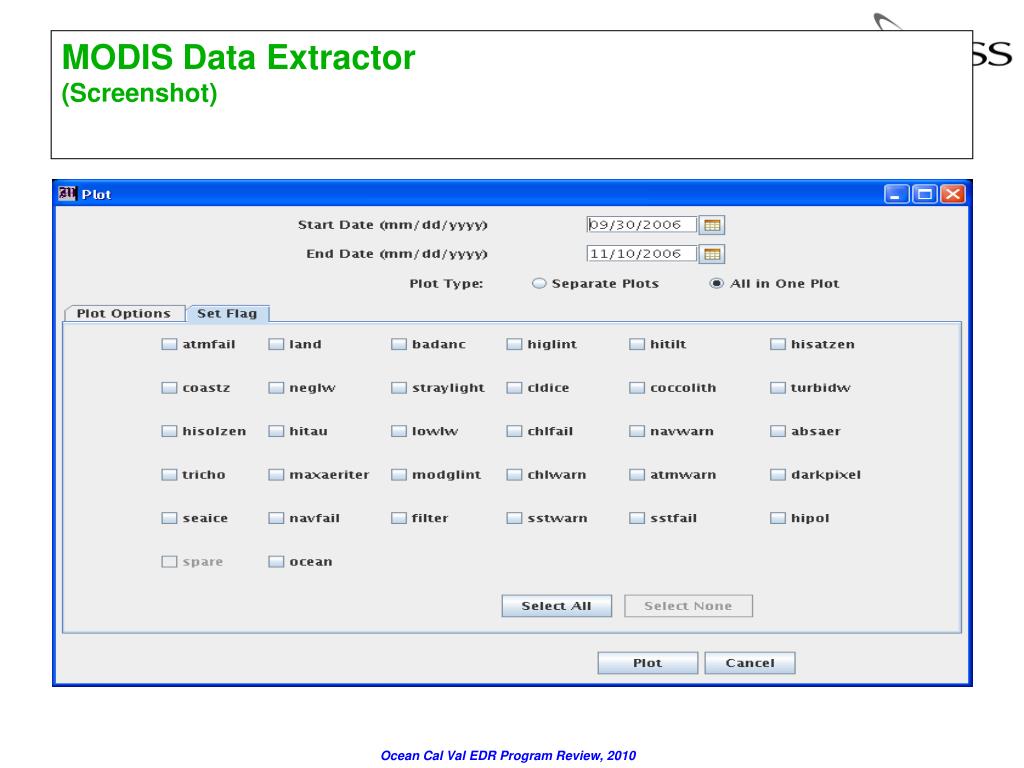Viewport: 1024px width, 768px height.
Task: Check the ocean flag checkbox
Action: 276,562
